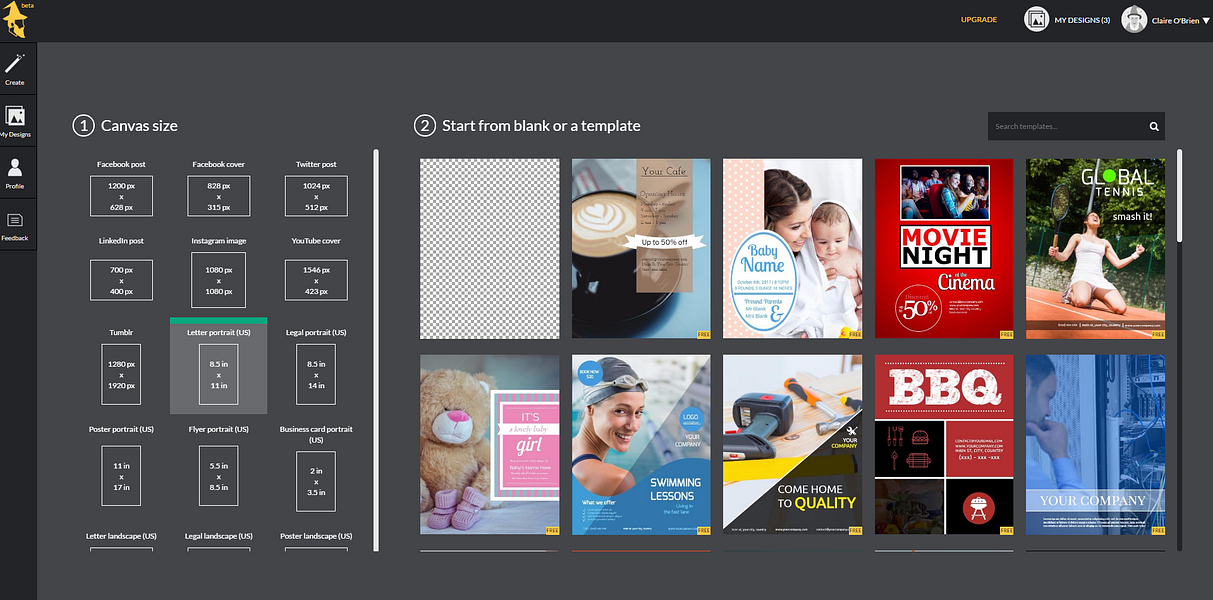Open the Feedback panel in the sidebar
The width and height of the screenshot is (1213, 600).
click(x=16, y=224)
